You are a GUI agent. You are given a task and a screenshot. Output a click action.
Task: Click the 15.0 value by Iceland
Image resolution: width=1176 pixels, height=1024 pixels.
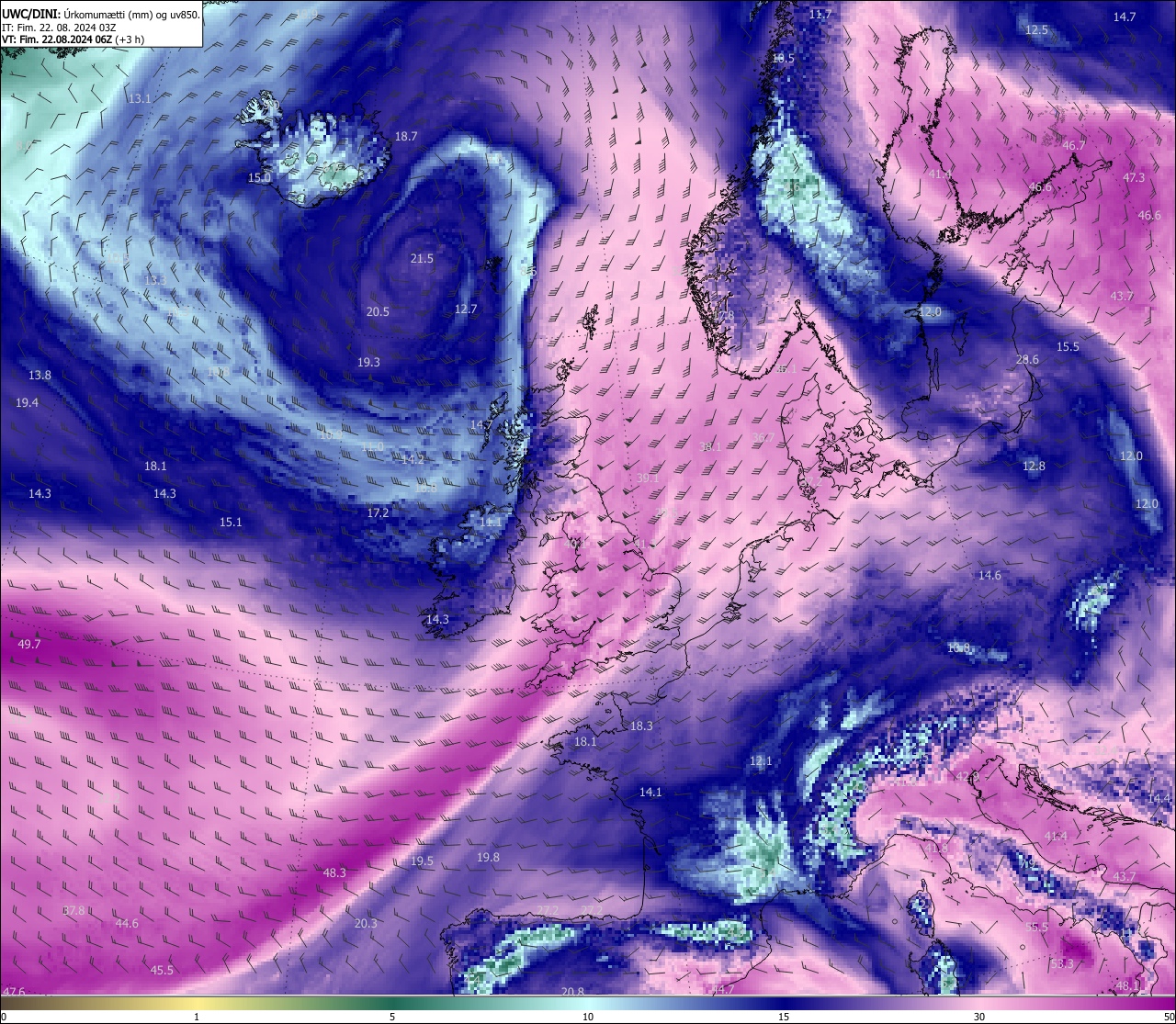(x=259, y=177)
